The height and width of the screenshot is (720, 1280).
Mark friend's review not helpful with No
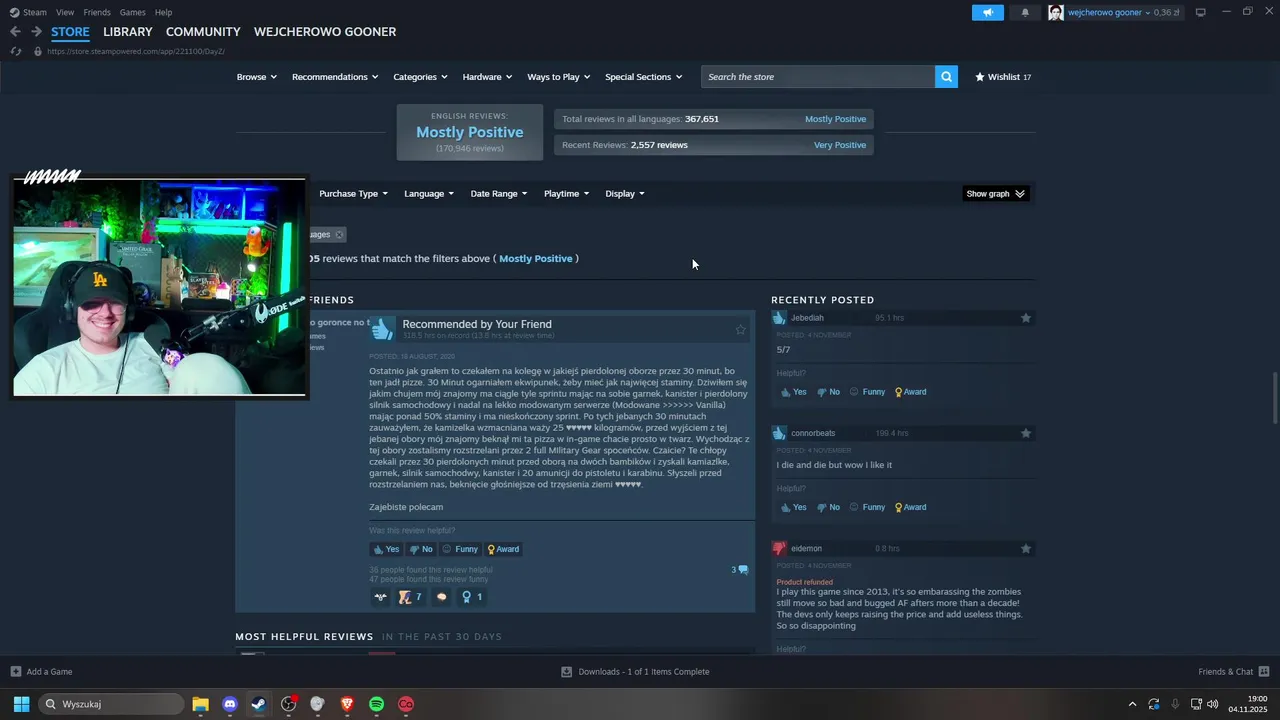[421, 549]
